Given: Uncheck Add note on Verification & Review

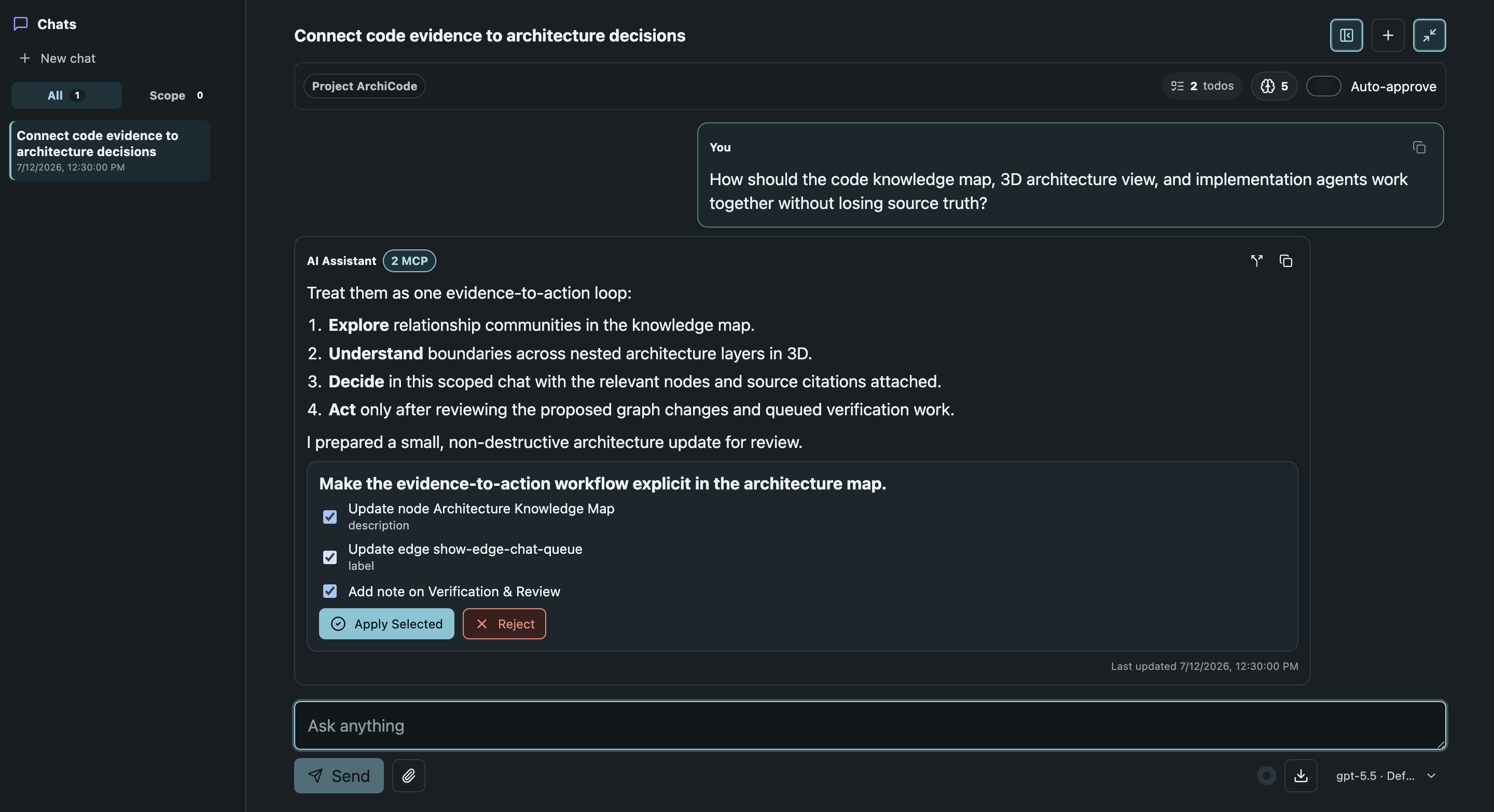Looking at the screenshot, I should tap(329, 591).
